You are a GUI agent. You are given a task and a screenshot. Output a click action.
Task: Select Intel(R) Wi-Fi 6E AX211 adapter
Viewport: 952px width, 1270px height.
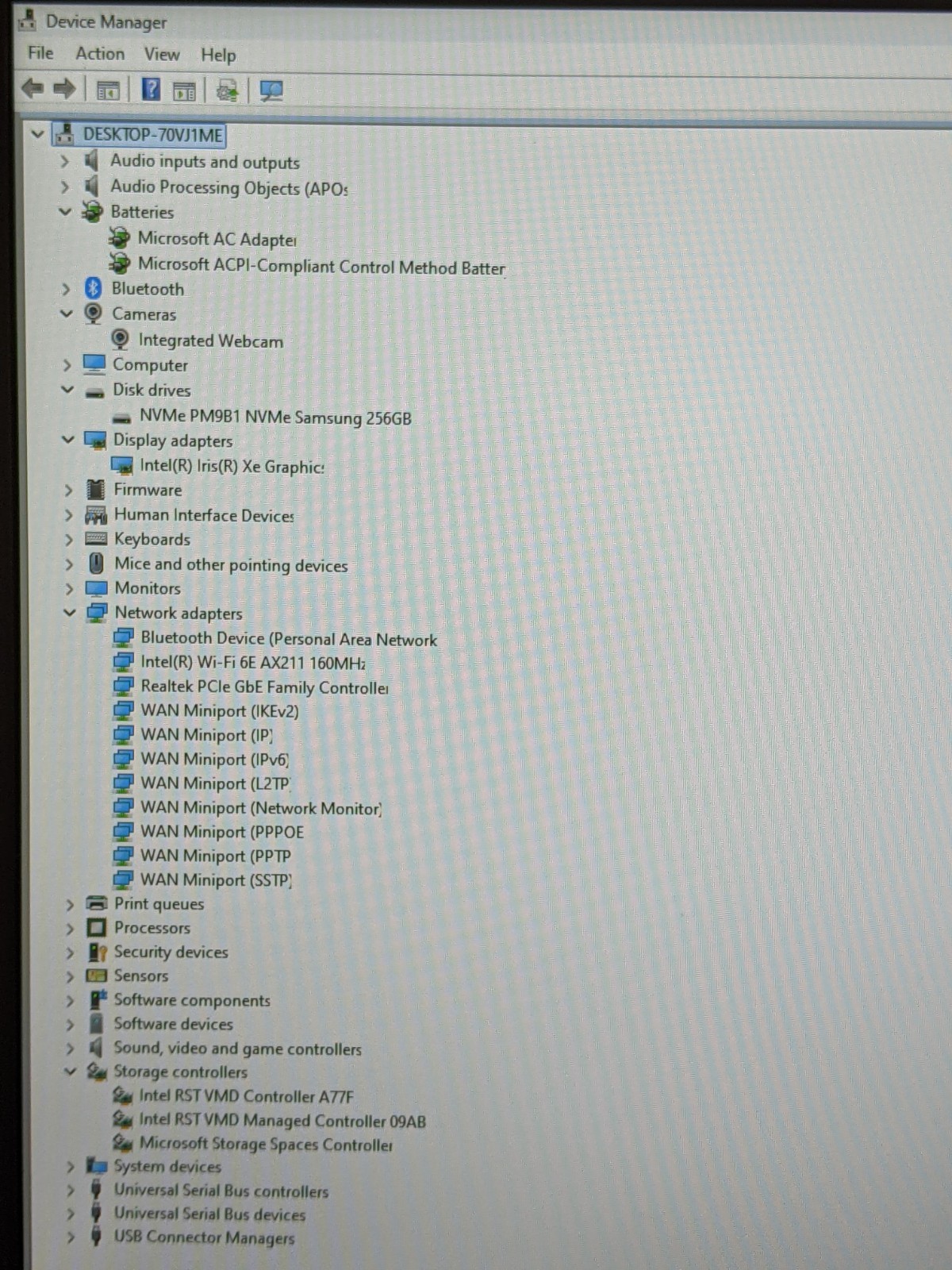(x=253, y=663)
